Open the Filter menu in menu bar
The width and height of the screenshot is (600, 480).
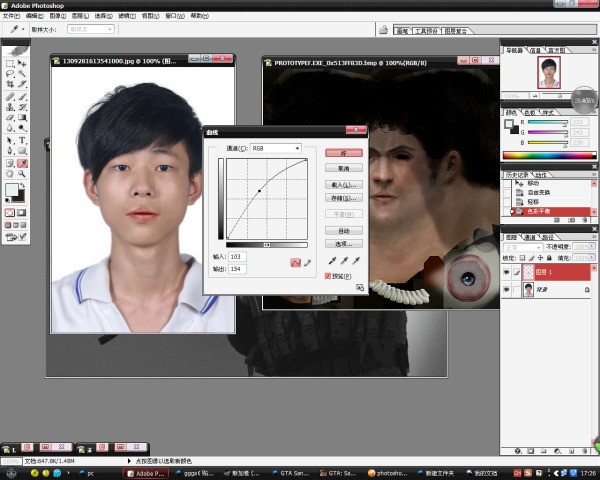pyautogui.click(x=126, y=16)
